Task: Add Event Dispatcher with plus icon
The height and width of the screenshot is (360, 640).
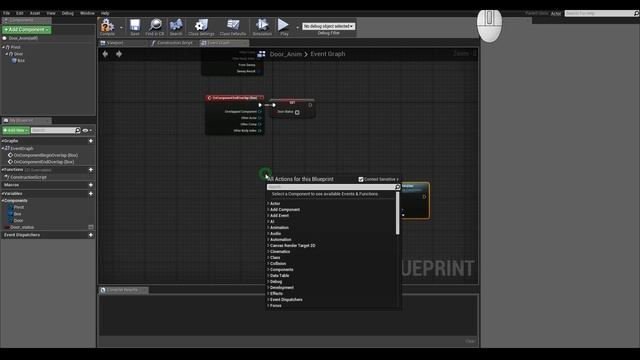Action: click(x=91, y=235)
